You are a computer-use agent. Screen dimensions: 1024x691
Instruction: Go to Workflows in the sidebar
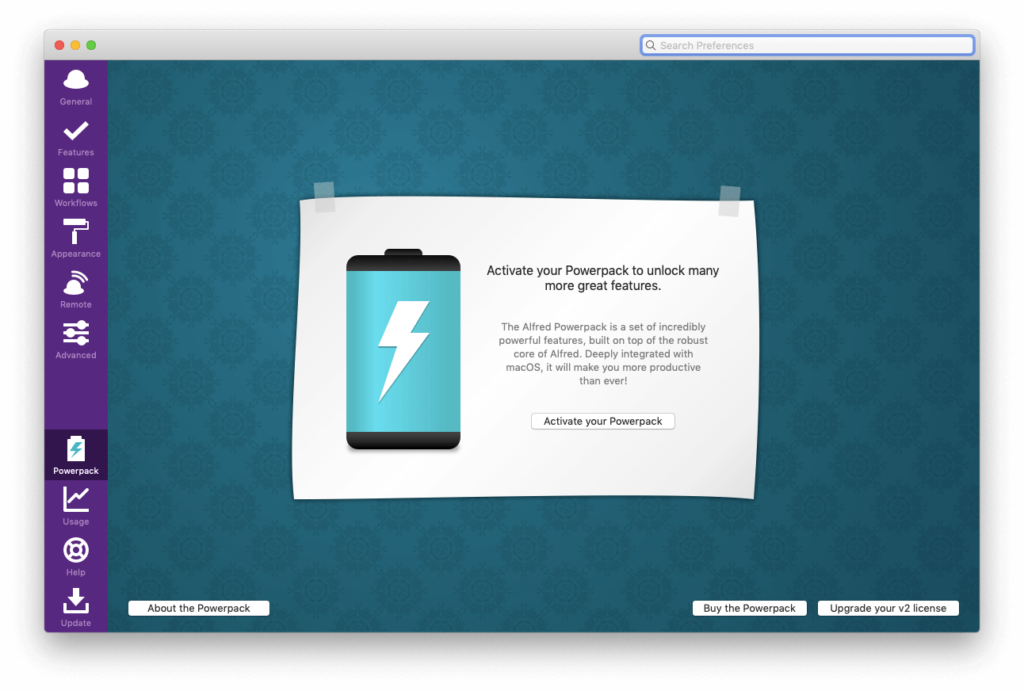[76, 189]
